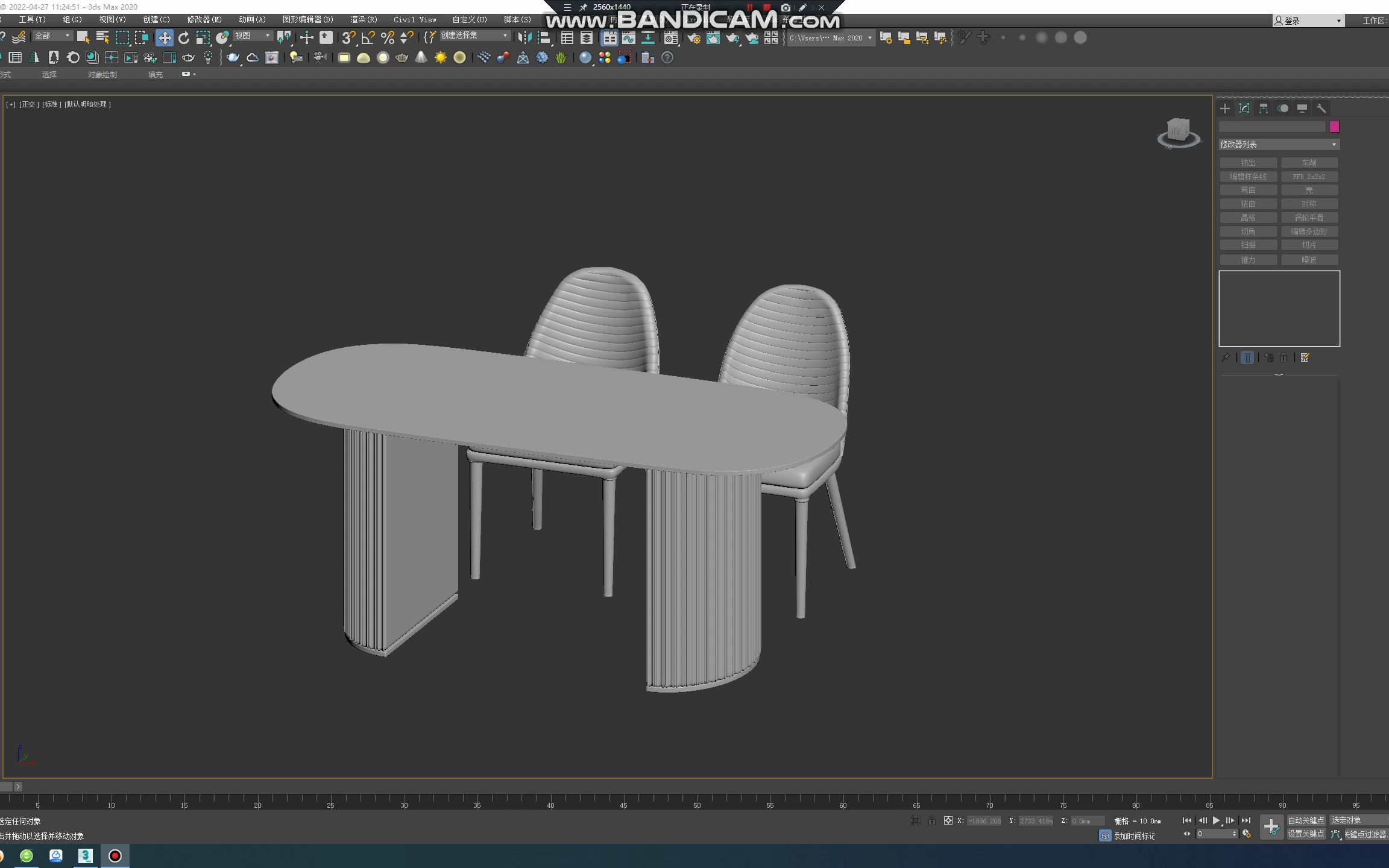
Task: Toggle 3D Snaps on
Action: coord(348,37)
